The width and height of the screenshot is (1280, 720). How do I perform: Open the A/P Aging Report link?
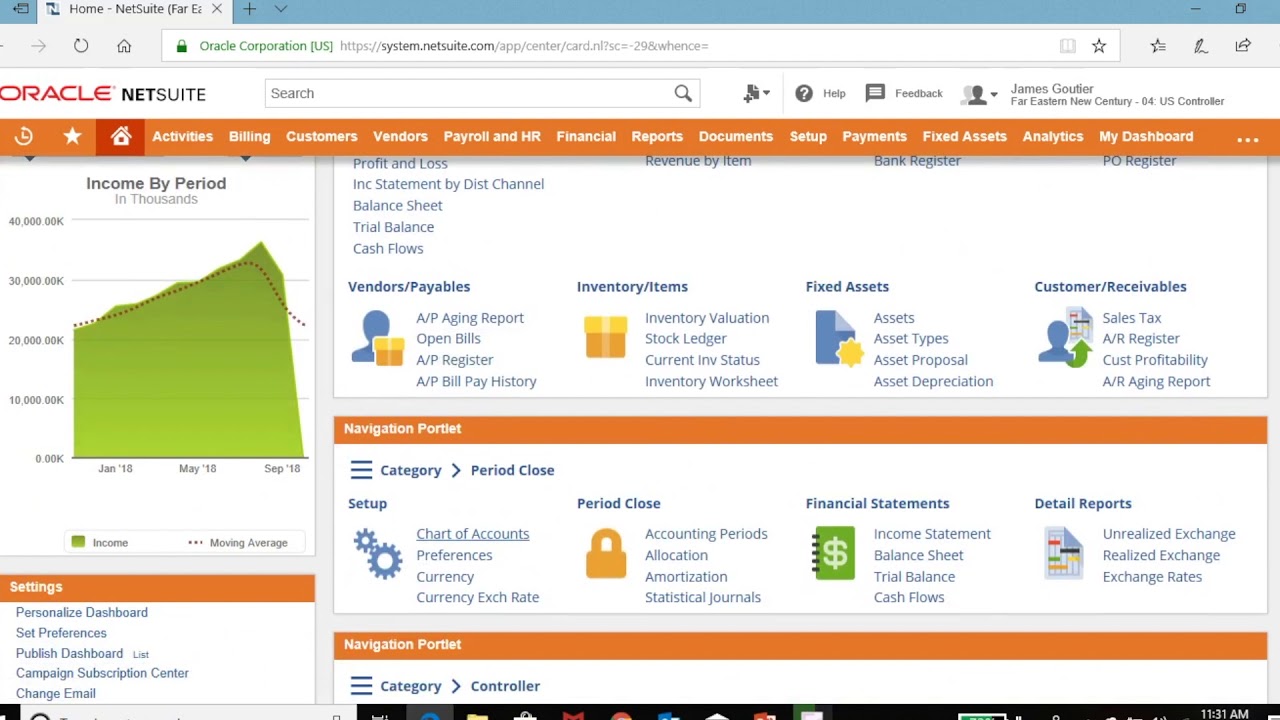point(470,318)
